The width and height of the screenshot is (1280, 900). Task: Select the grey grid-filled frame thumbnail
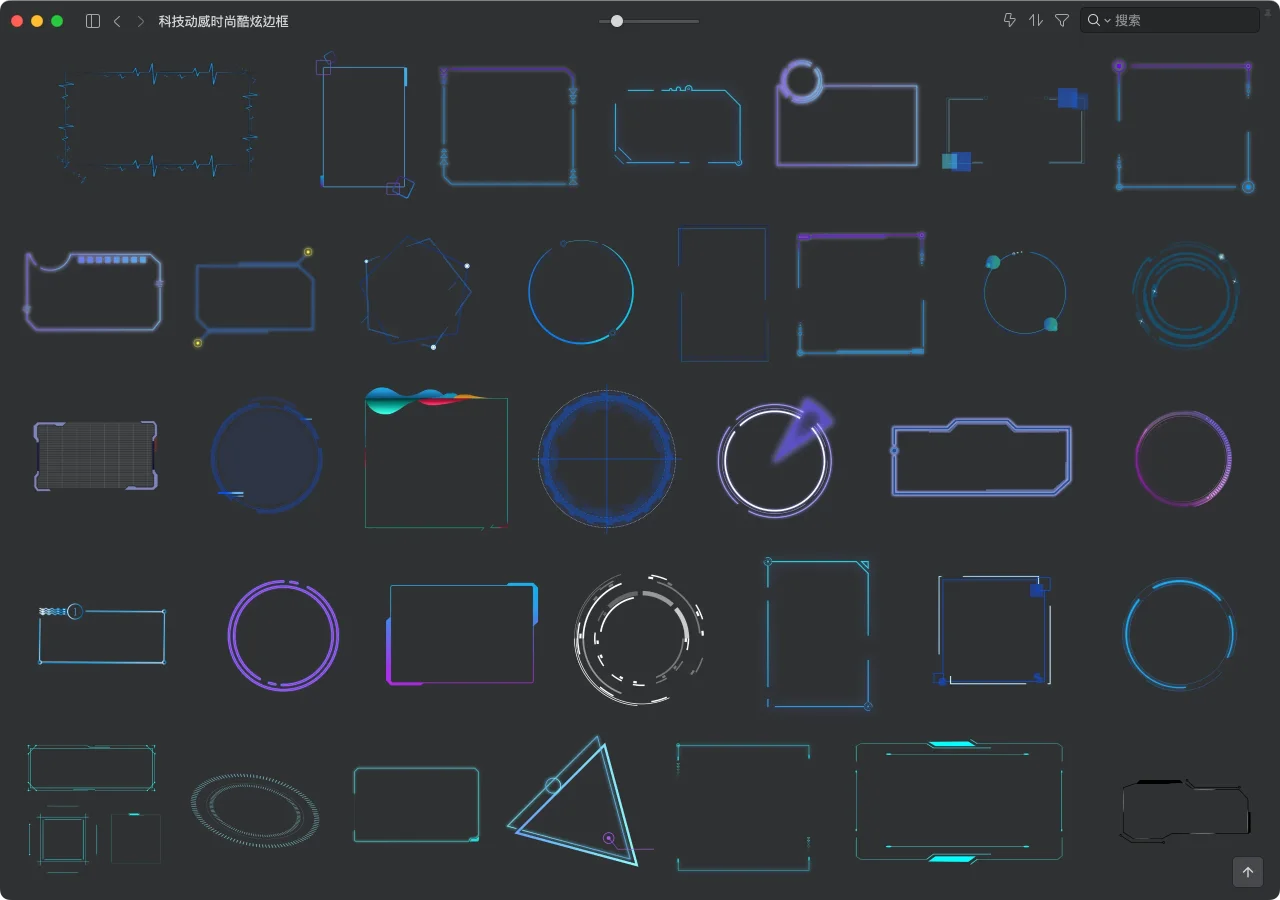pyautogui.click(x=96, y=456)
